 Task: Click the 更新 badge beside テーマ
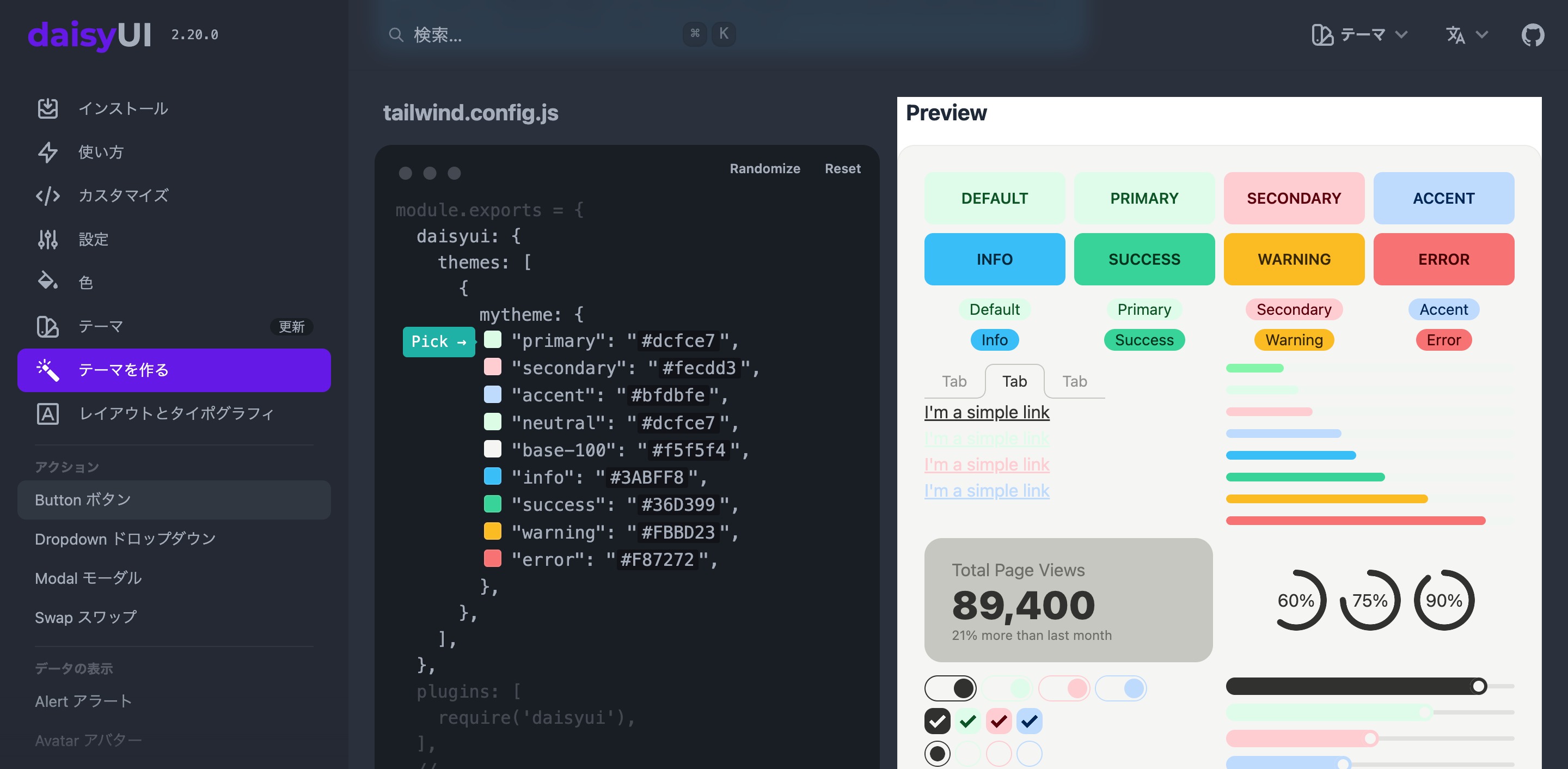292,327
